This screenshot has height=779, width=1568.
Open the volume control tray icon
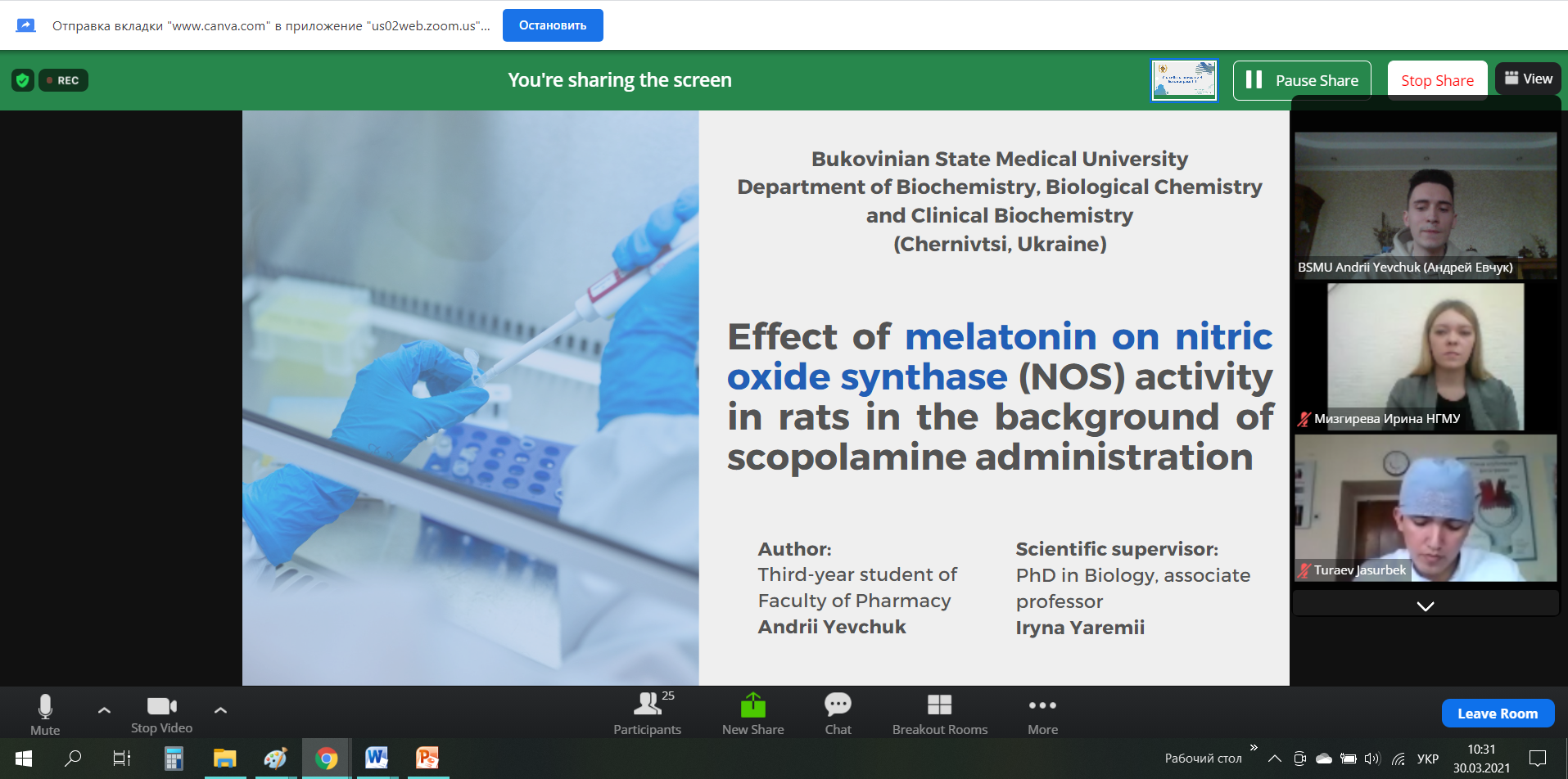[1373, 759]
